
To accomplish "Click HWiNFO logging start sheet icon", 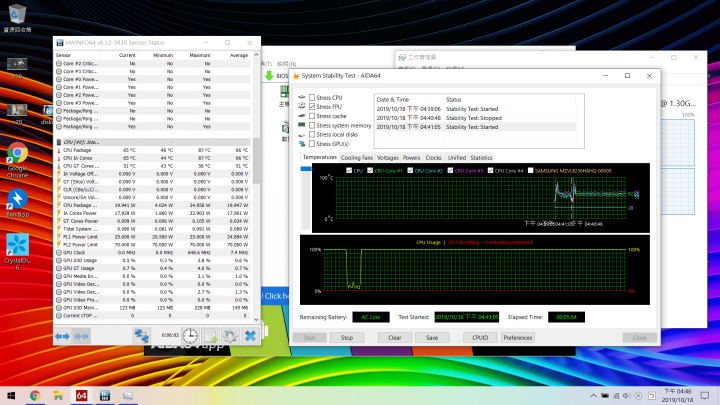I will pos(211,336).
